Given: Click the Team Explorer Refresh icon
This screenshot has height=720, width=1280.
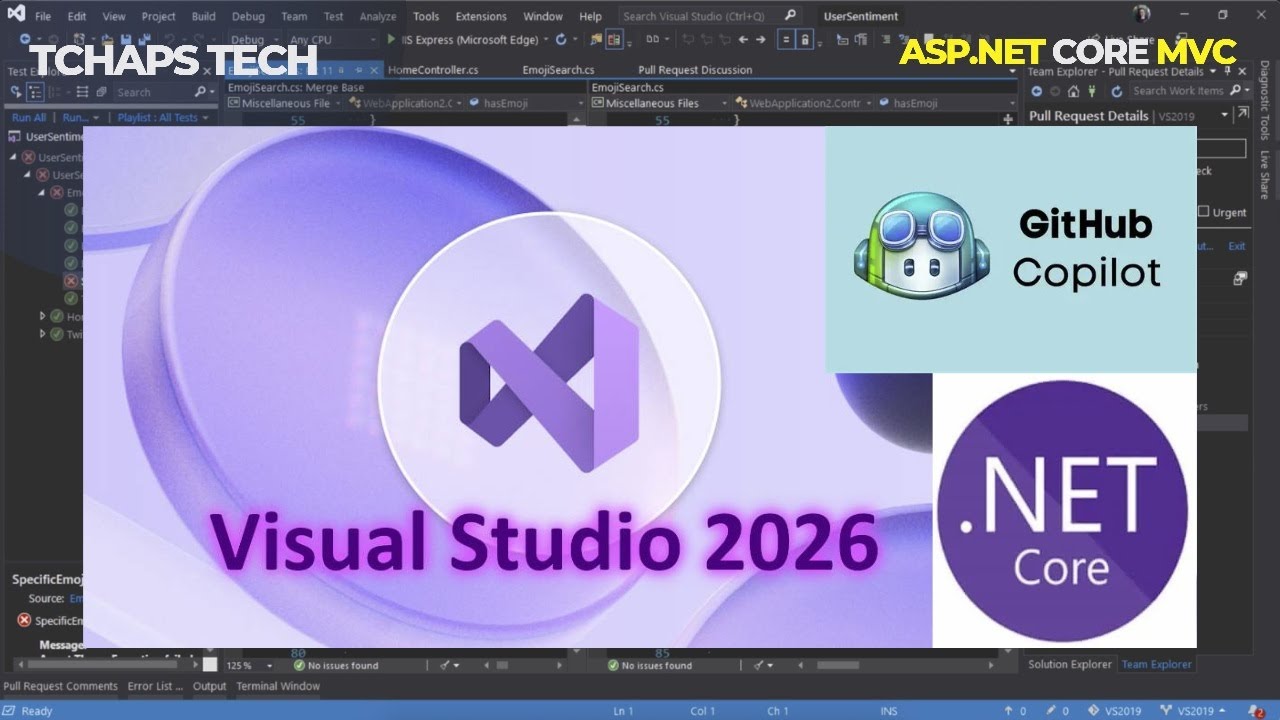Looking at the screenshot, I should 1117,91.
